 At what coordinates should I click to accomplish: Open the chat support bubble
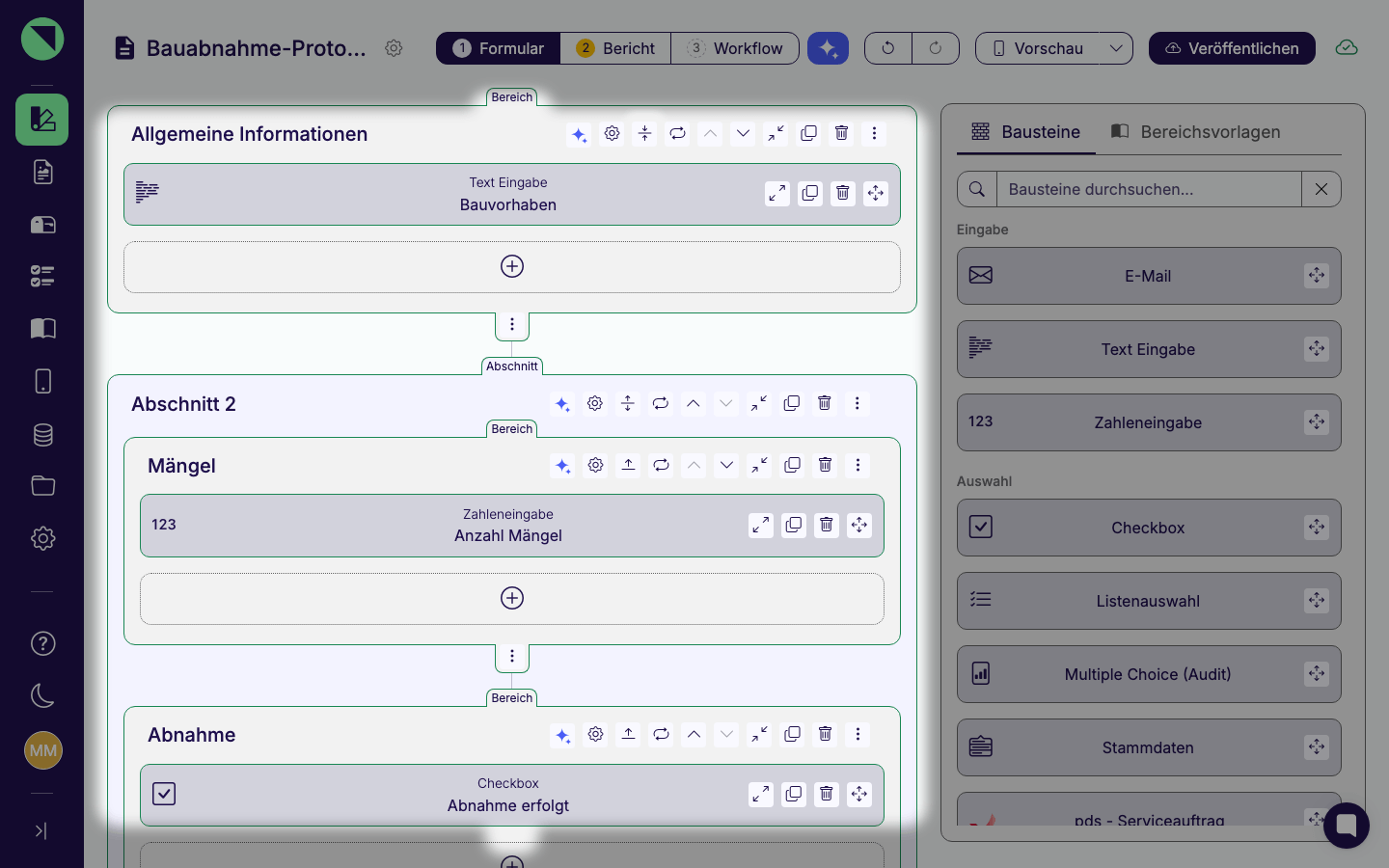pos(1347,826)
